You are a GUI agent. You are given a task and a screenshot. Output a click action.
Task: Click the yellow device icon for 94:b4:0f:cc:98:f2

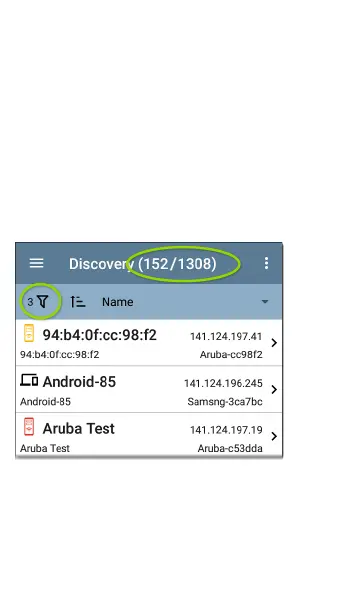(x=29, y=333)
